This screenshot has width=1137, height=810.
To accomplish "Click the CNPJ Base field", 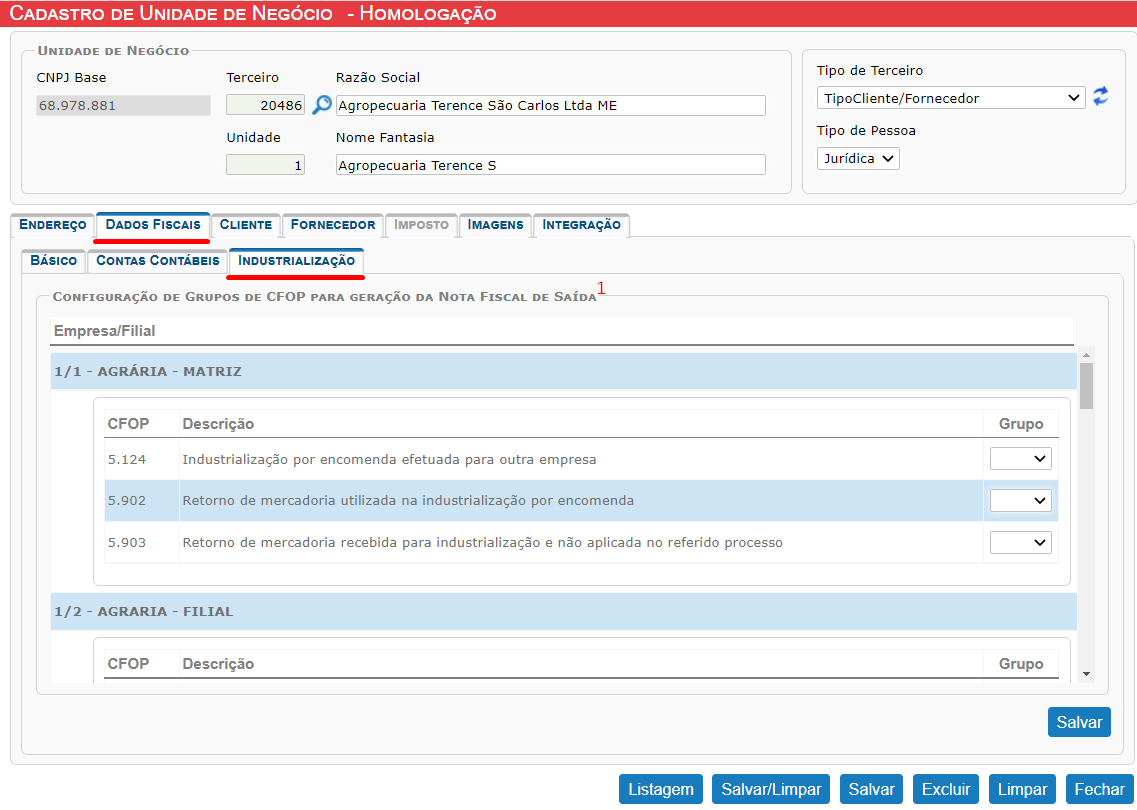I will 123,105.
